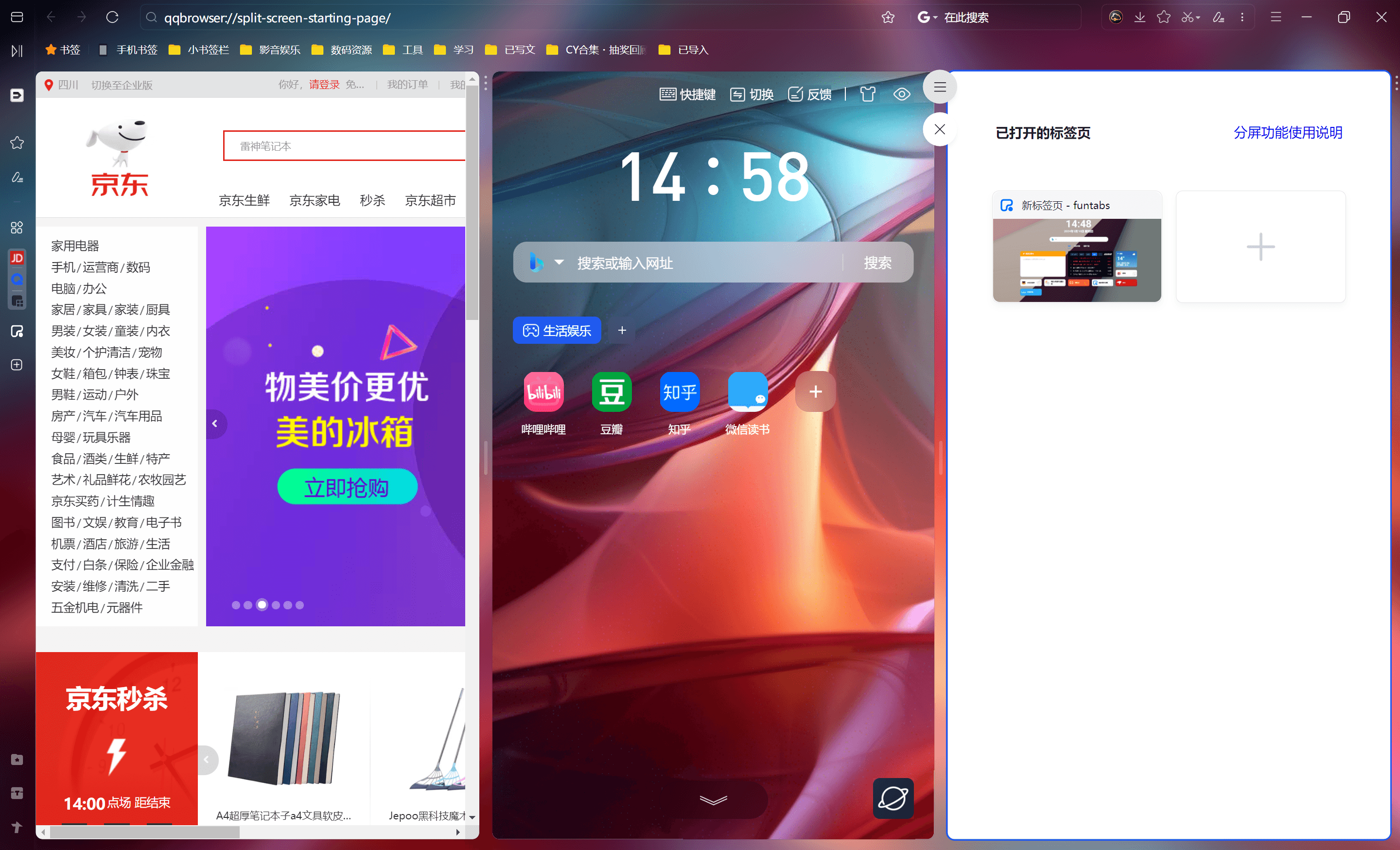Open the three-dot vertical menu in toolbar
The width and height of the screenshot is (1400, 850).
(x=1242, y=18)
